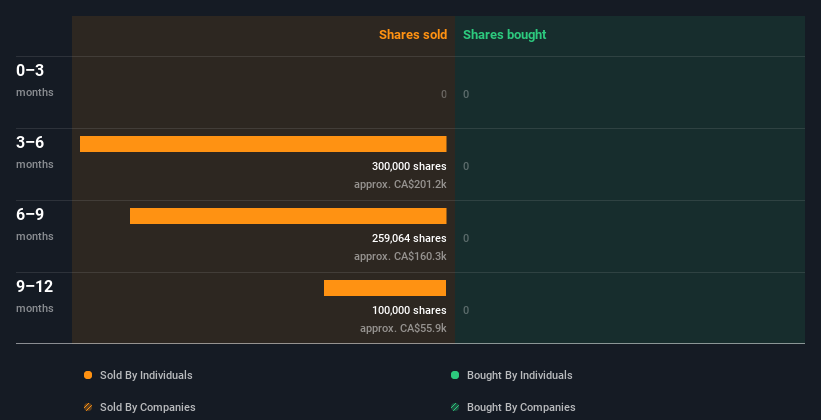Click the 259,064 shares label

tap(409, 238)
